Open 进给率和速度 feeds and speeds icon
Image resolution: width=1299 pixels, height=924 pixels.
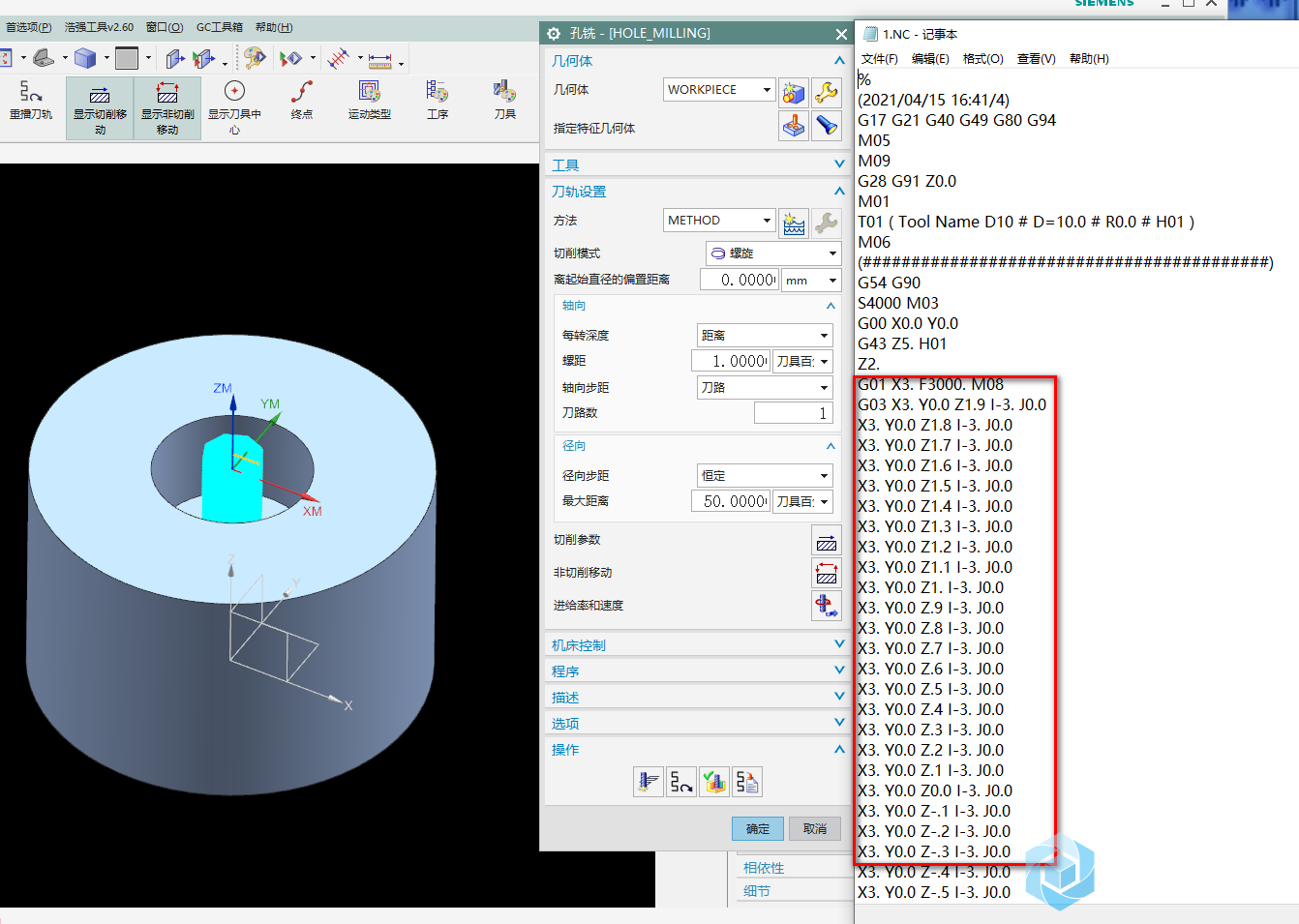827,606
